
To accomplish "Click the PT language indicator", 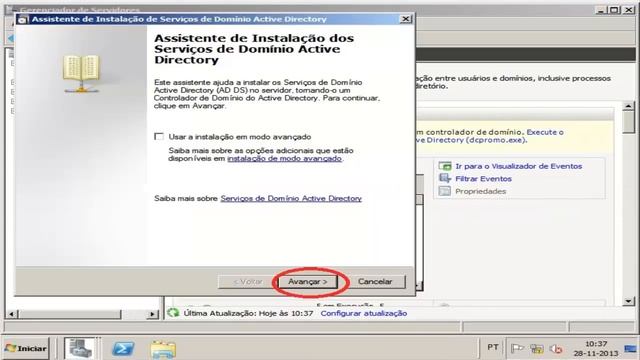I will coord(493,347).
